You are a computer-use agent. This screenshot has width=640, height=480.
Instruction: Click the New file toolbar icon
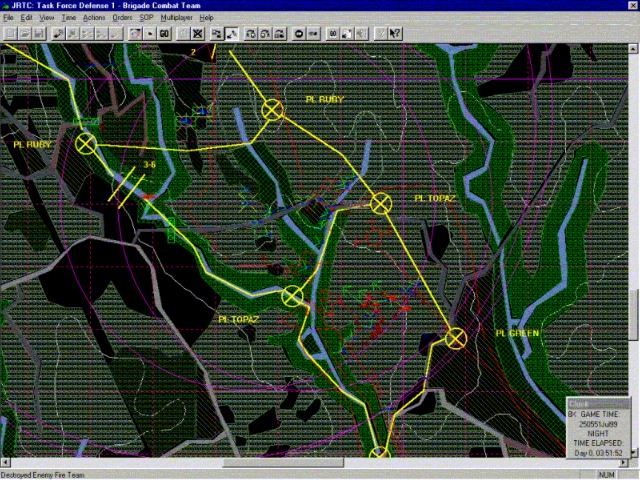pos(9,33)
